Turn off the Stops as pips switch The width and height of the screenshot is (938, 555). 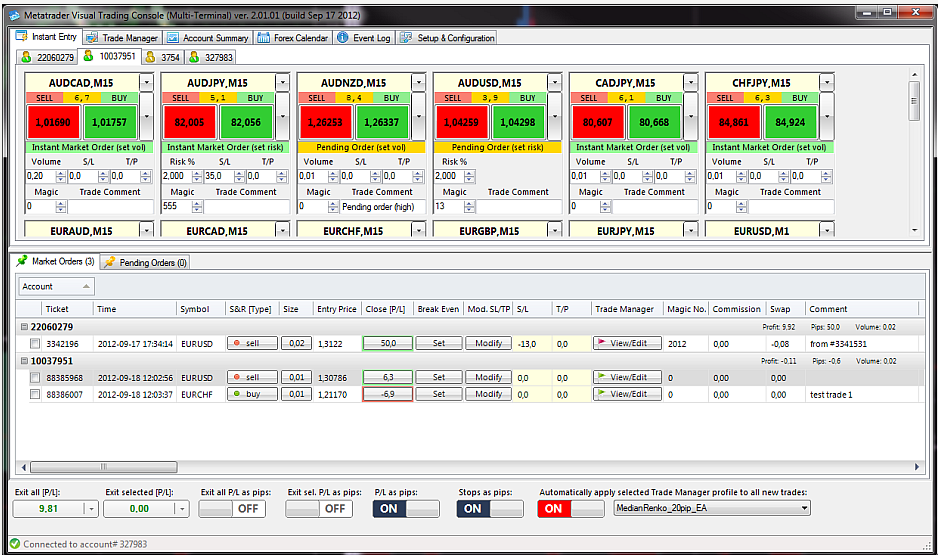(x=490, y=509)
